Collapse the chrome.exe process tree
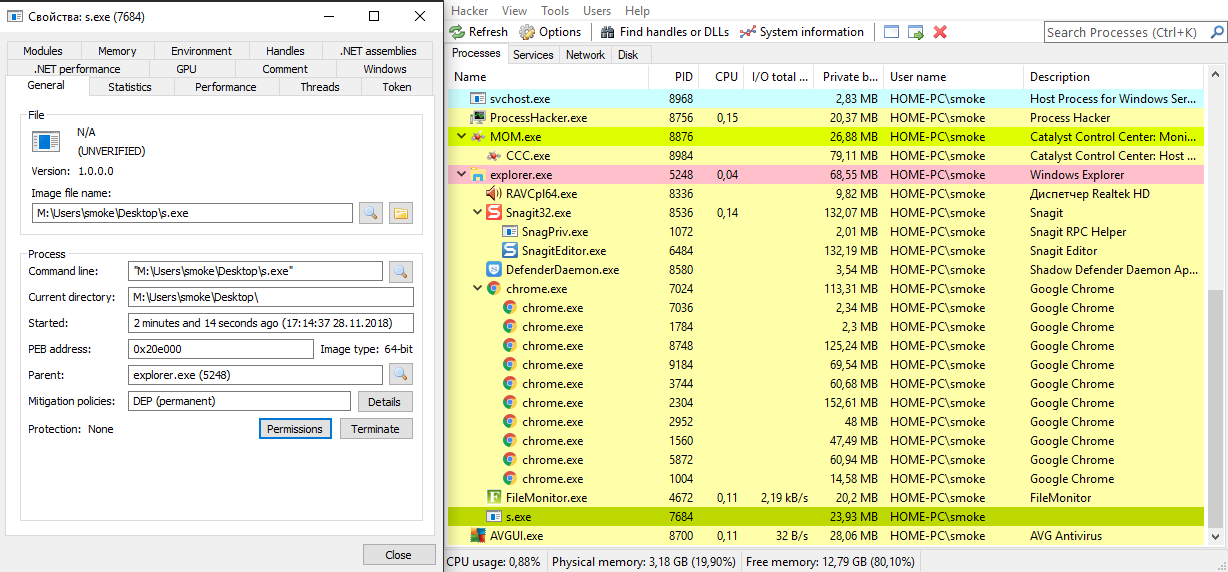1228x572 pixels. (x=477, y=289)
